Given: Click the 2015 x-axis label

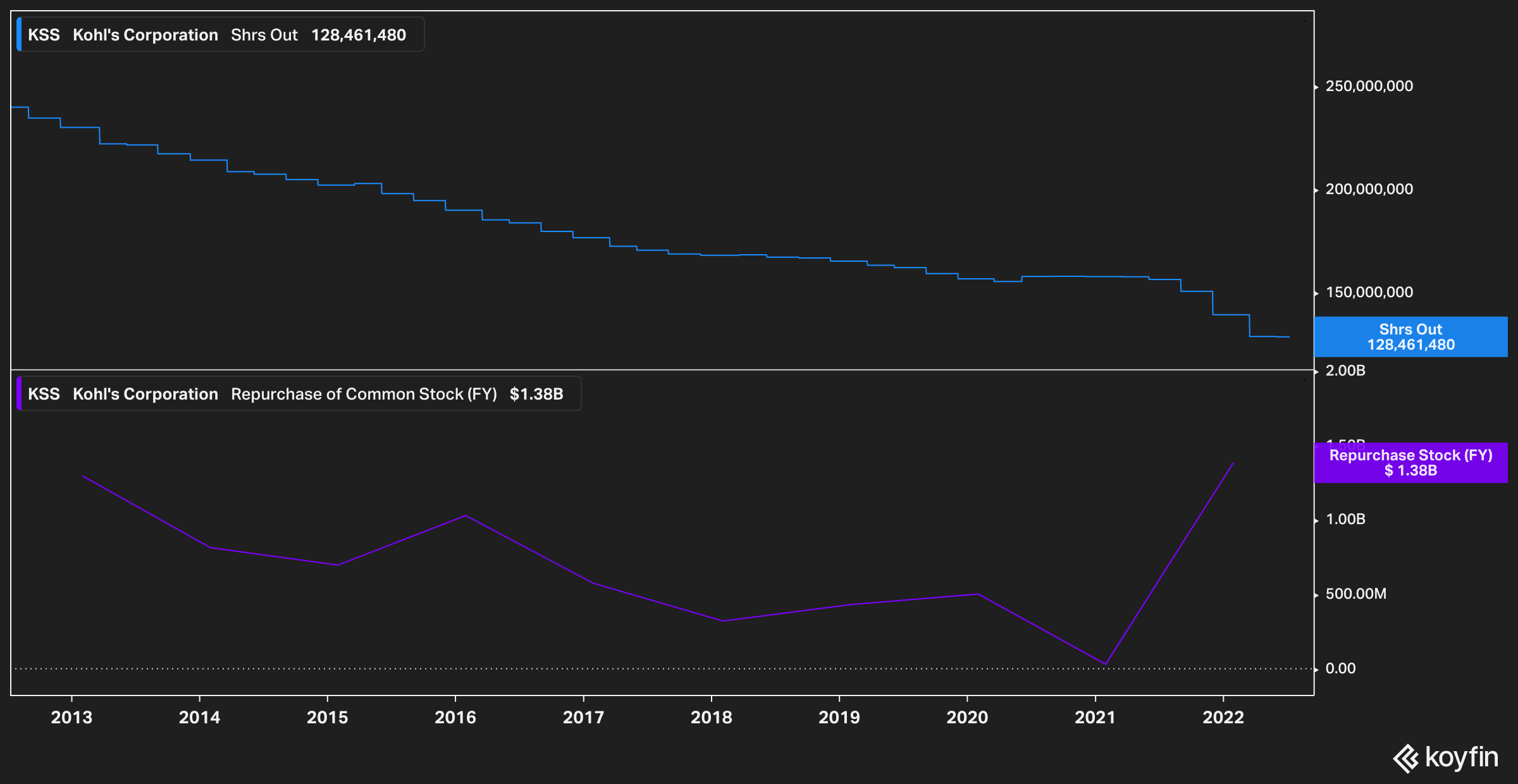Looking at the screenshot, I should 328,718.
